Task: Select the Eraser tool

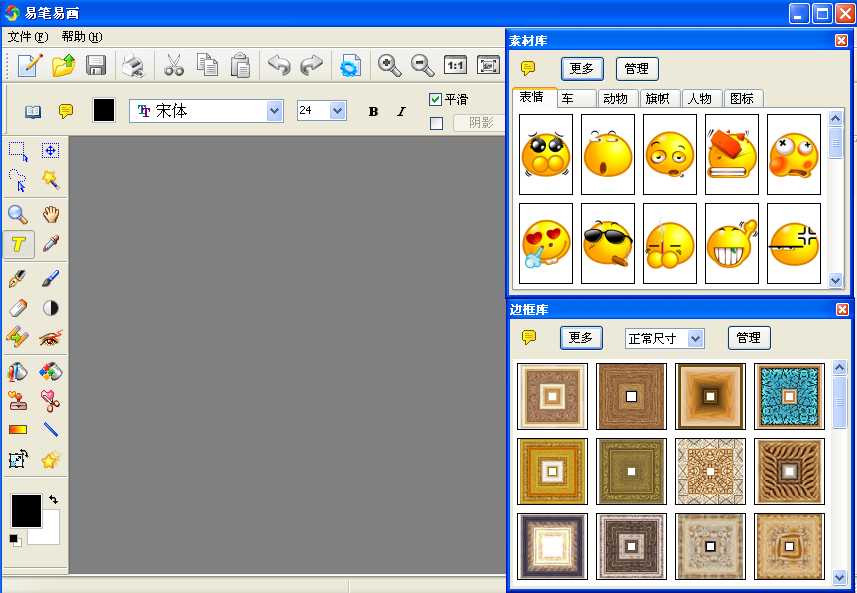Action: [x=18, y=308]
